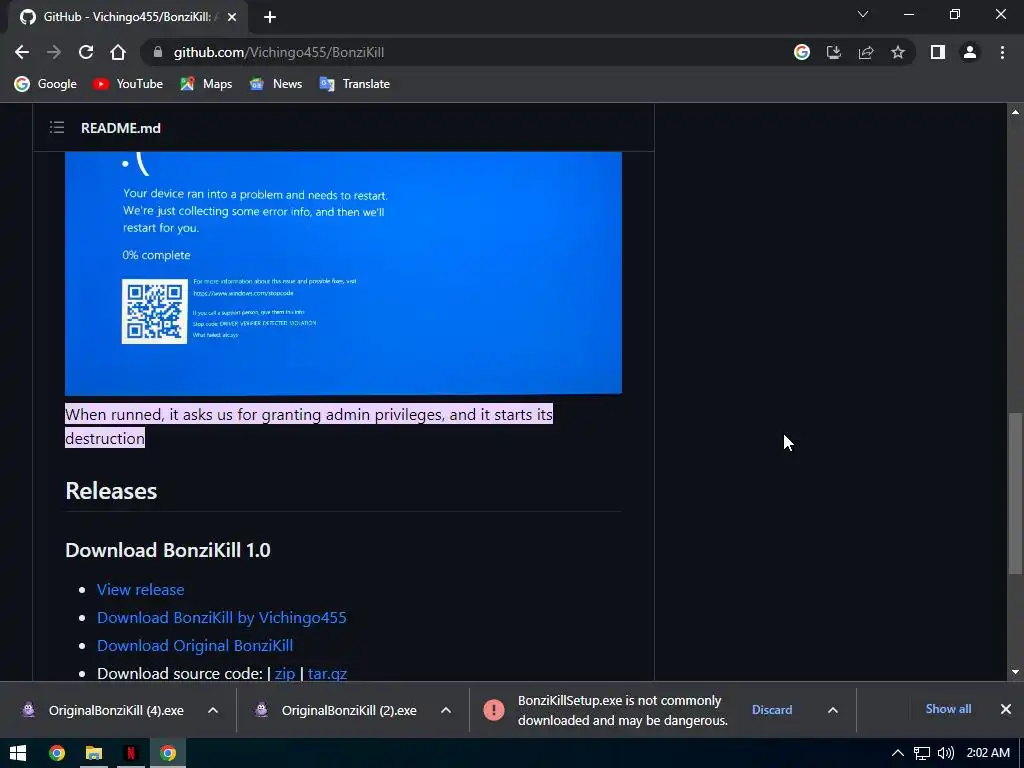The width and height of the screenshot is (1024, 768).
Task: Open Chrome's three-dot menu
Action: coord(1002,52)
